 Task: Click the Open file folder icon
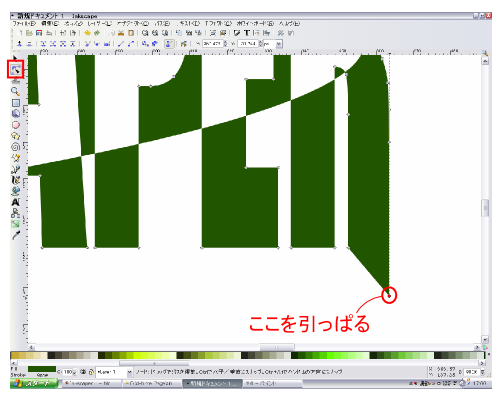tap(29, 33)
